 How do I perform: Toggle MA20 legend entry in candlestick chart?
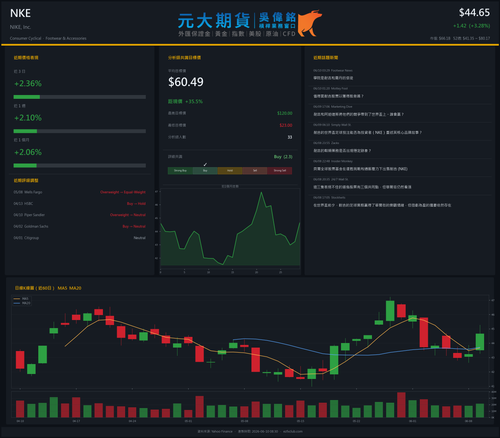[x=22, y=303]
